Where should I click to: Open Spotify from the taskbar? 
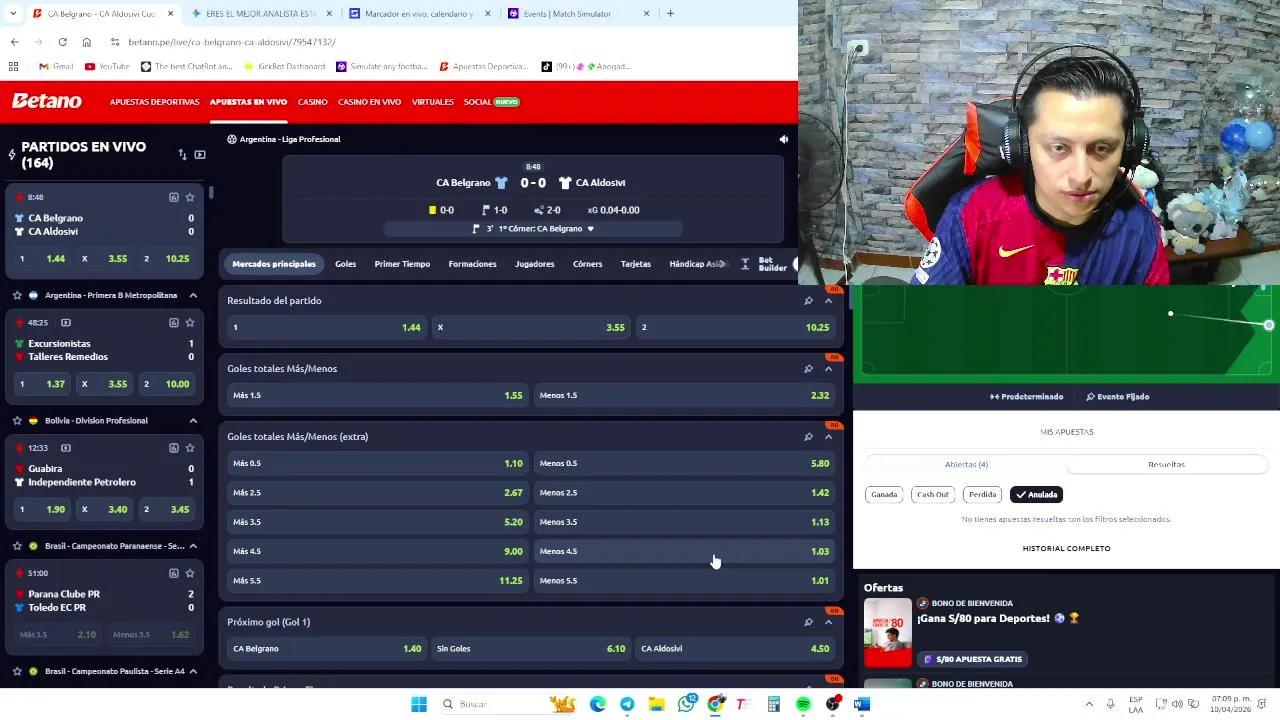point(803,704)
